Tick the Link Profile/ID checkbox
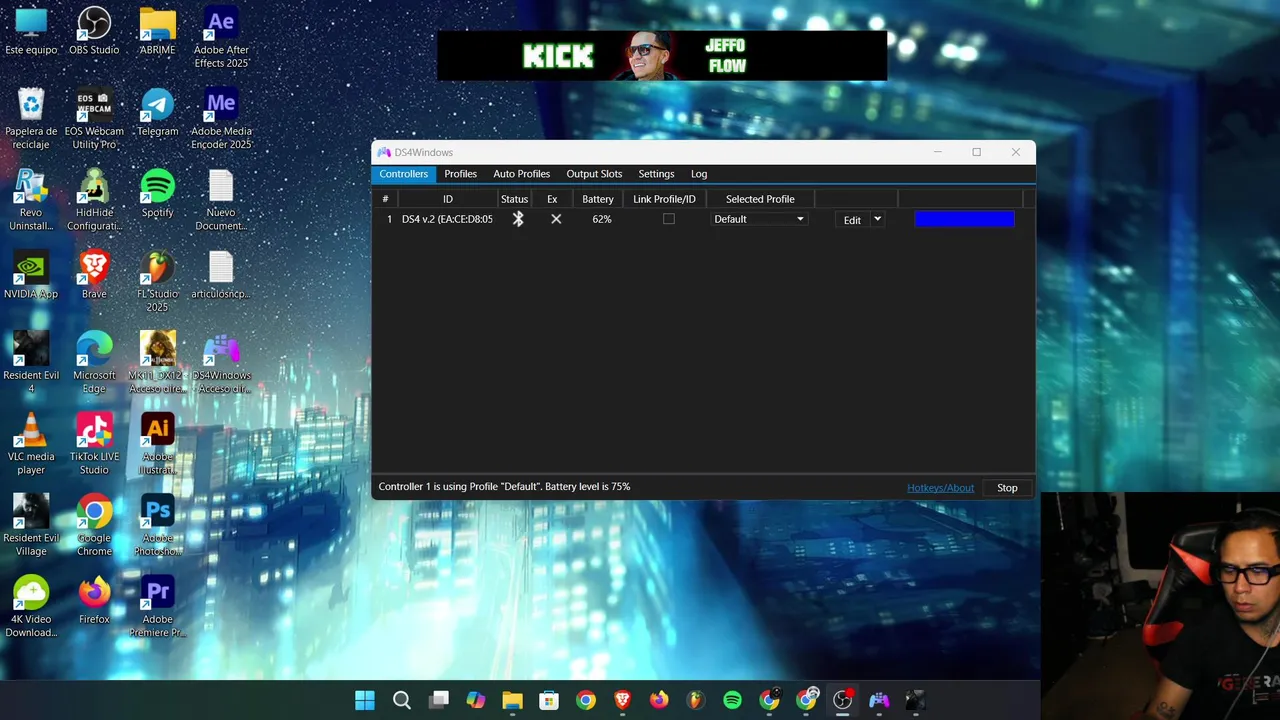 coord(669,219)
